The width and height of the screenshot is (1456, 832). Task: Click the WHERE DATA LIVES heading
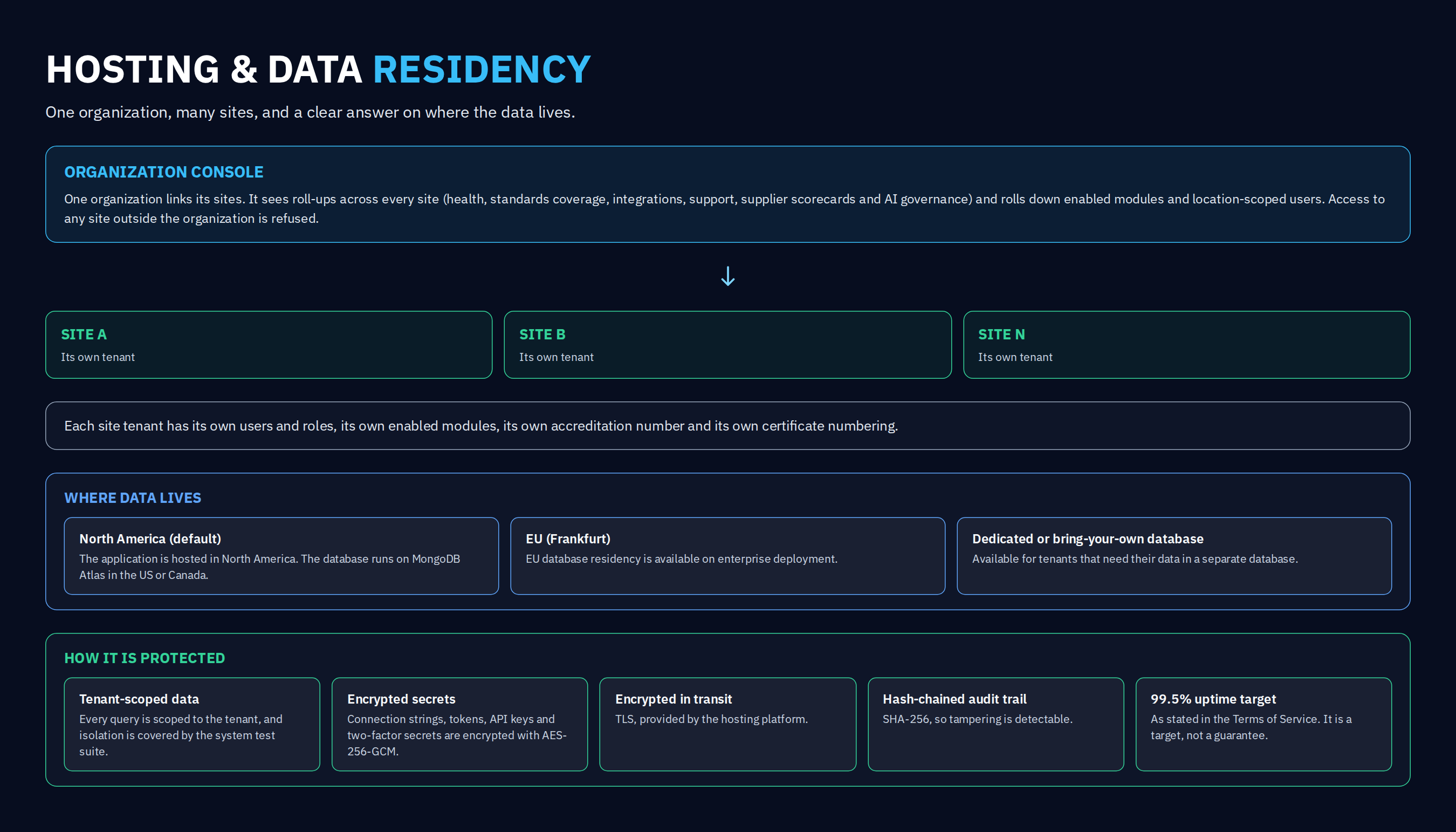click(x=133, y=497)
